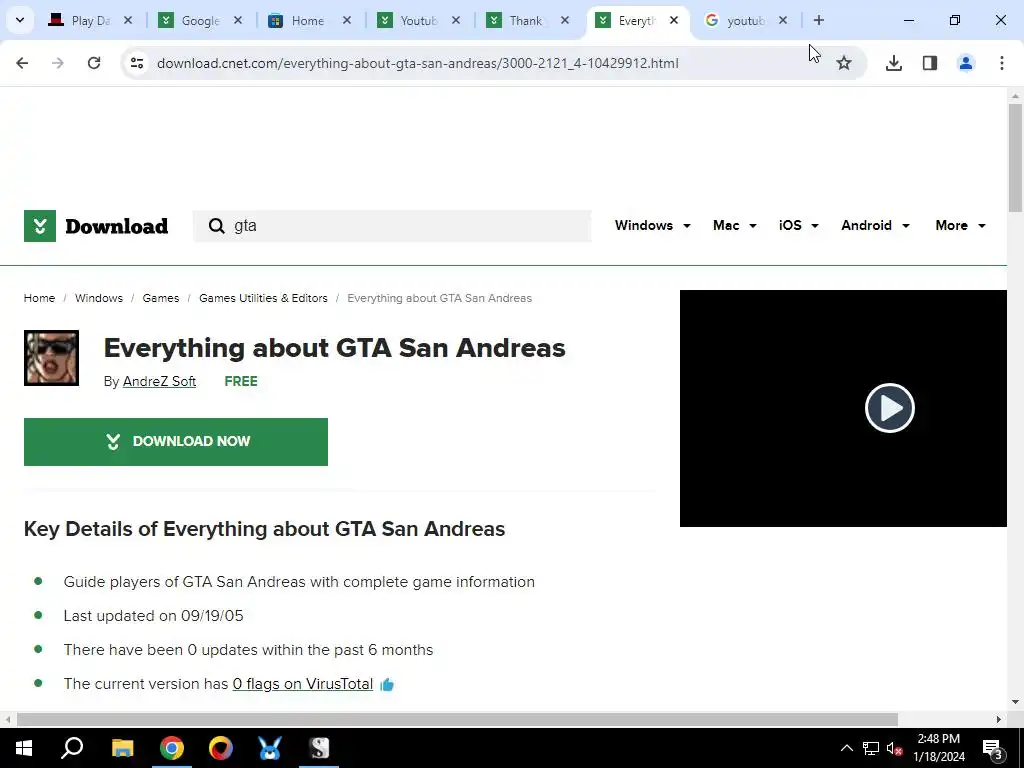Click the DOWNLOAD NOW button
The width and height of the screenshot is (1024, 768).
[x=176, y=442]
